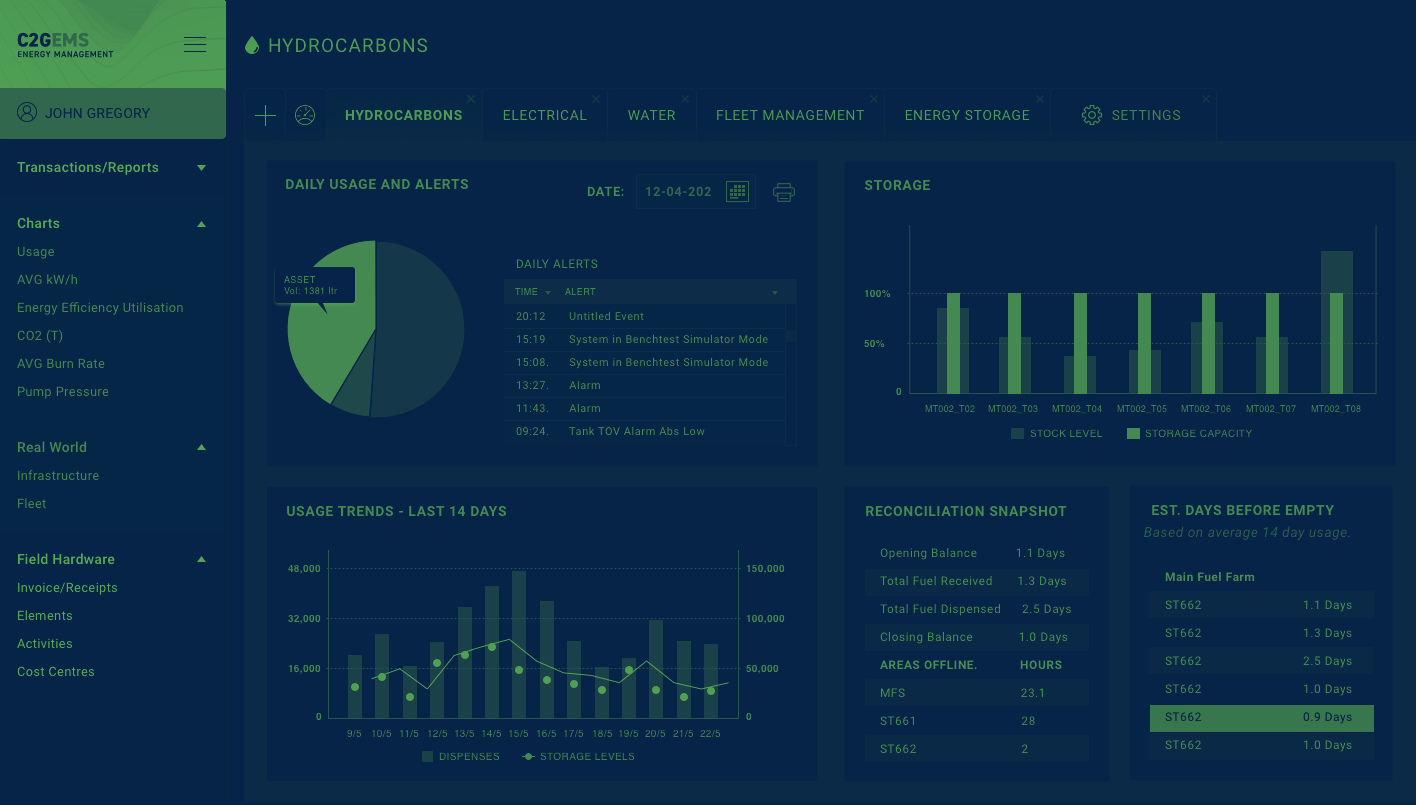The height and width of the screenshot is (807, 1416).
Task: Close the Energy Storage tab
Action: click(1040, 99)
